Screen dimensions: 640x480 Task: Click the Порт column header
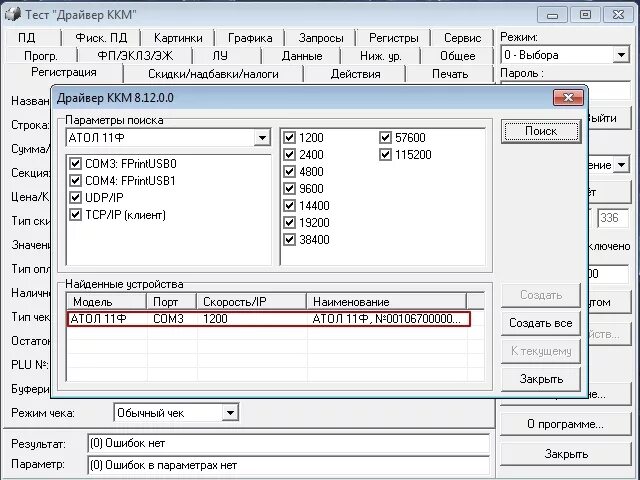point(171,302)
